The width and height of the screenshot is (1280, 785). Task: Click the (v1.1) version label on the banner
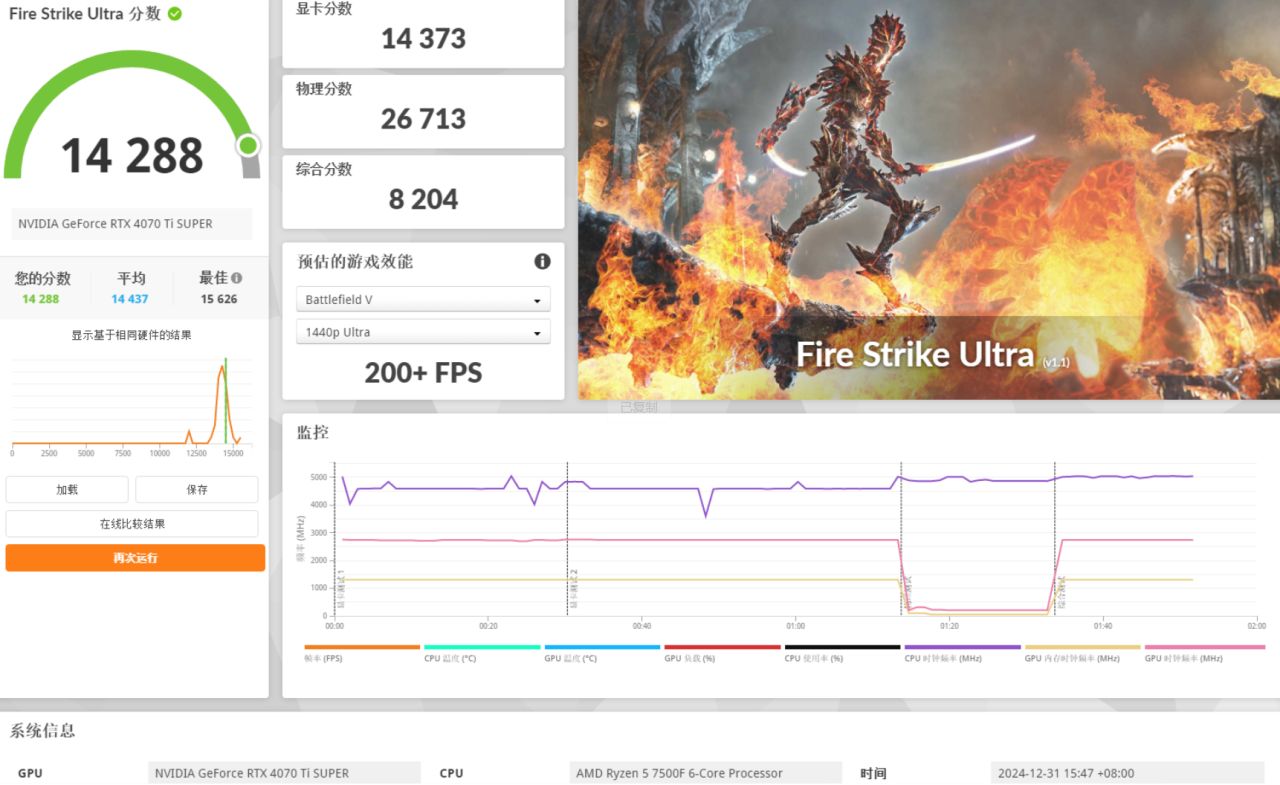coord(1055,361)
